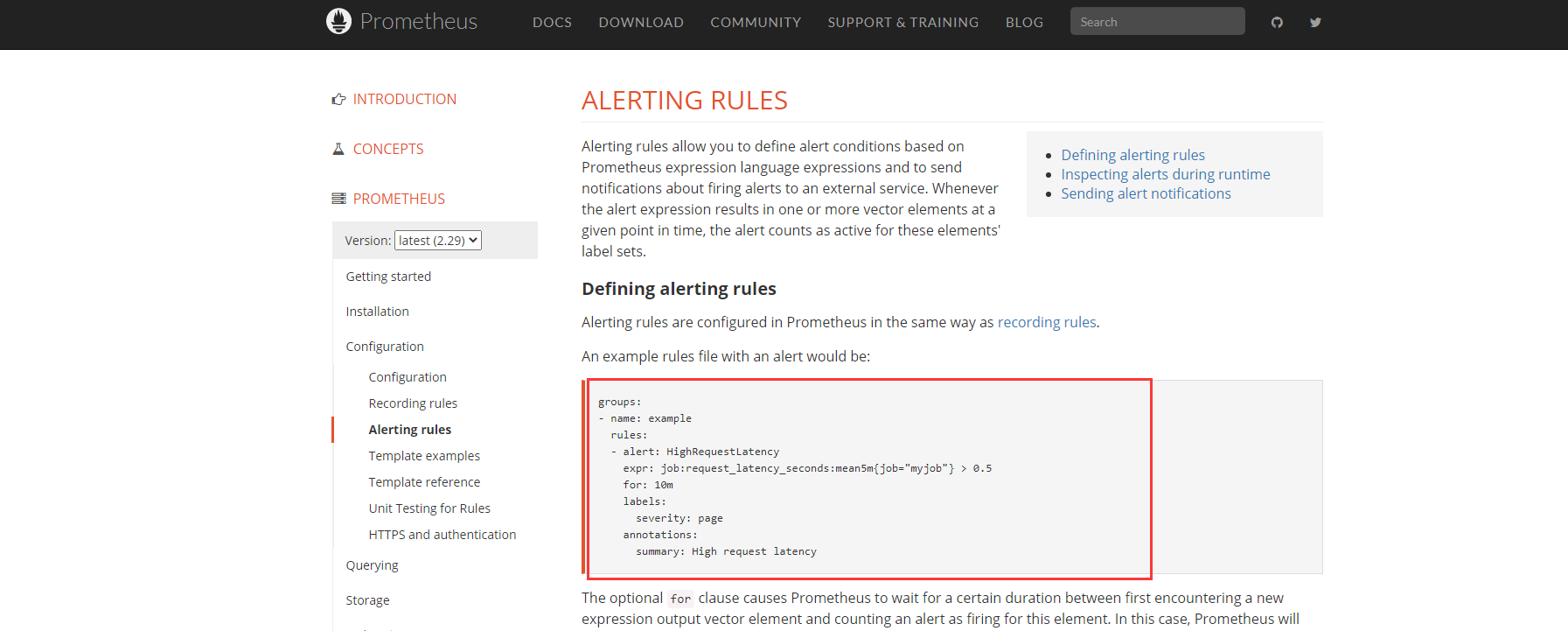The image size is (1568, 631).
Task: Select the top-level Configuration sidebar item
Action: [x=385, y=347]
